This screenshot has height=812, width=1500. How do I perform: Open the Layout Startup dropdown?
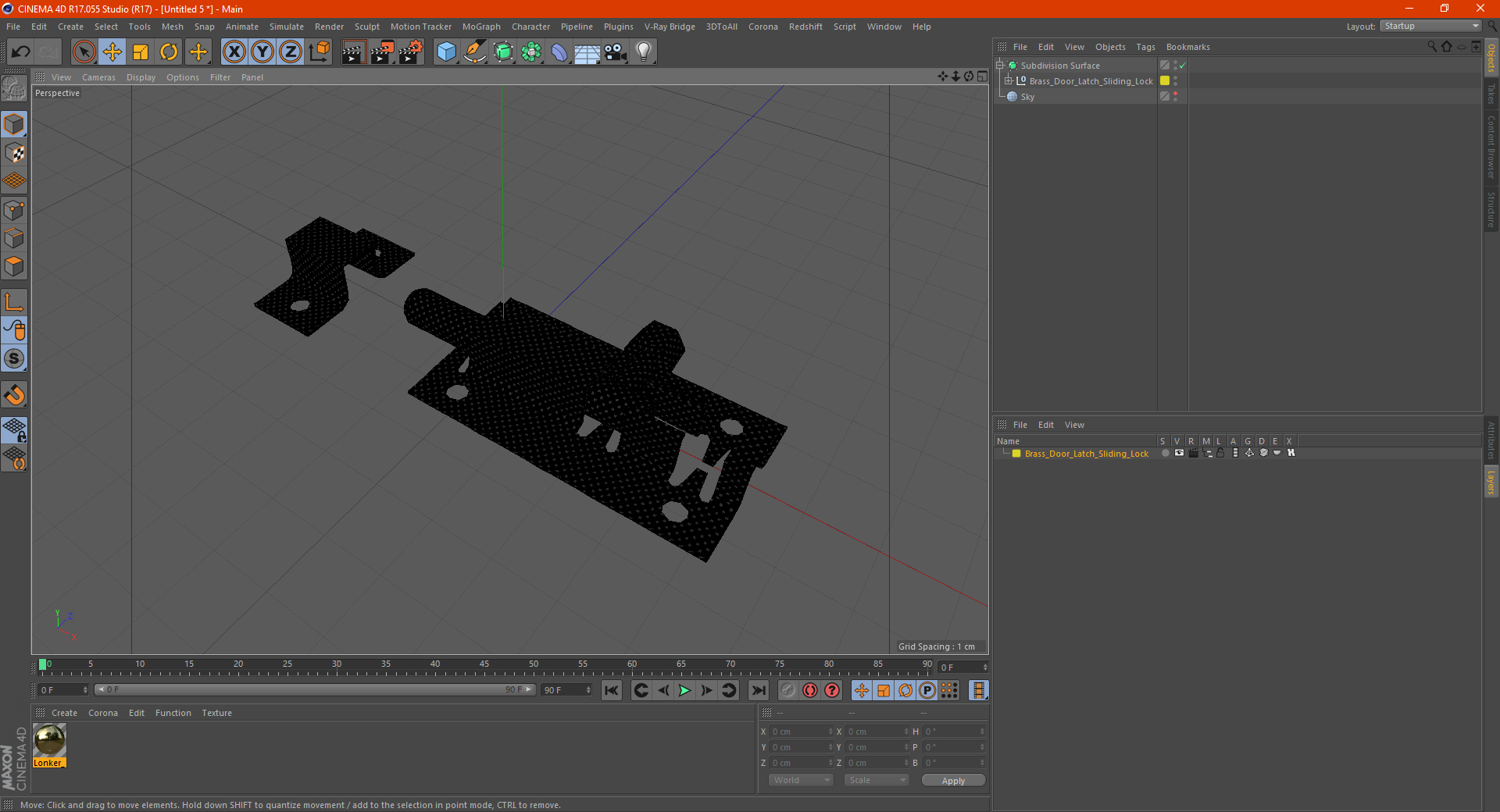pyautogui.click(x=1430, y=26)
